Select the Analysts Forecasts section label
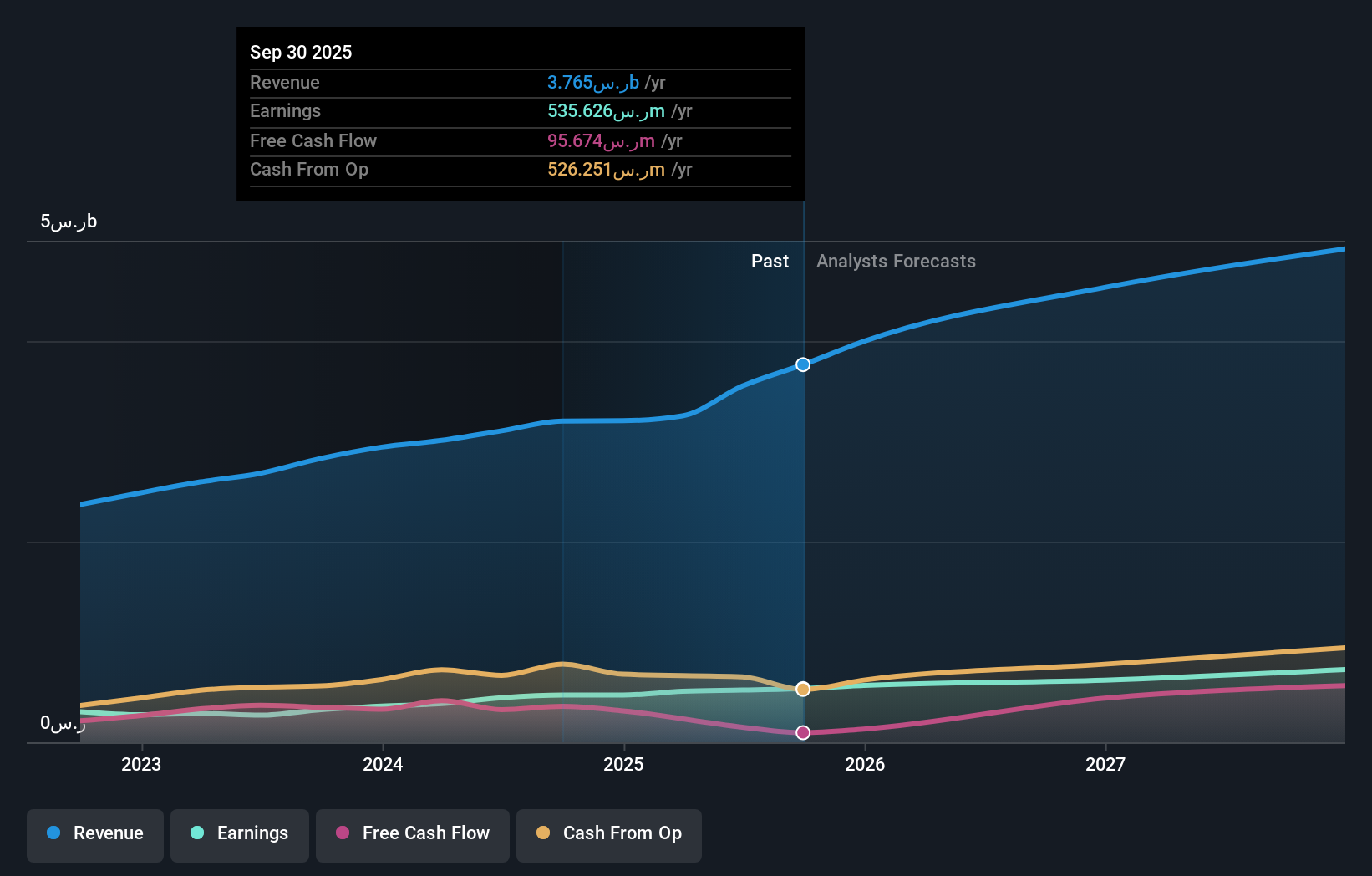 click(896, 261)
